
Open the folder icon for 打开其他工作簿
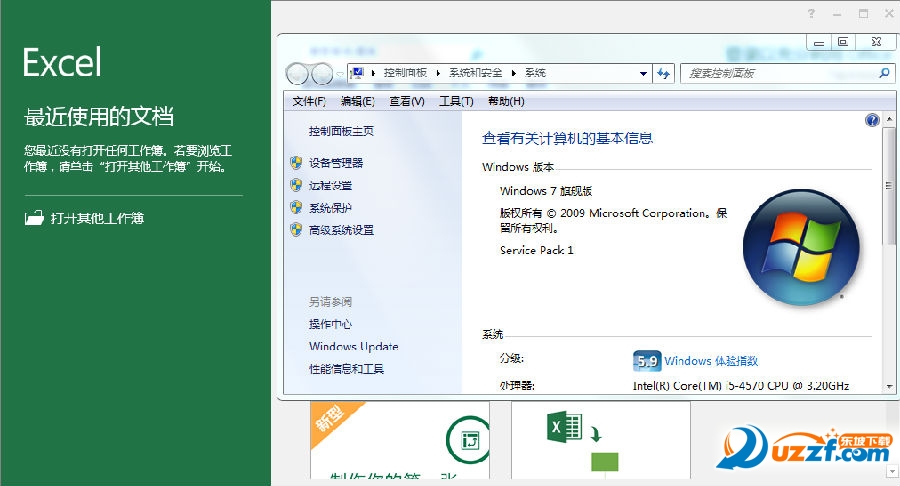[34, 218]
